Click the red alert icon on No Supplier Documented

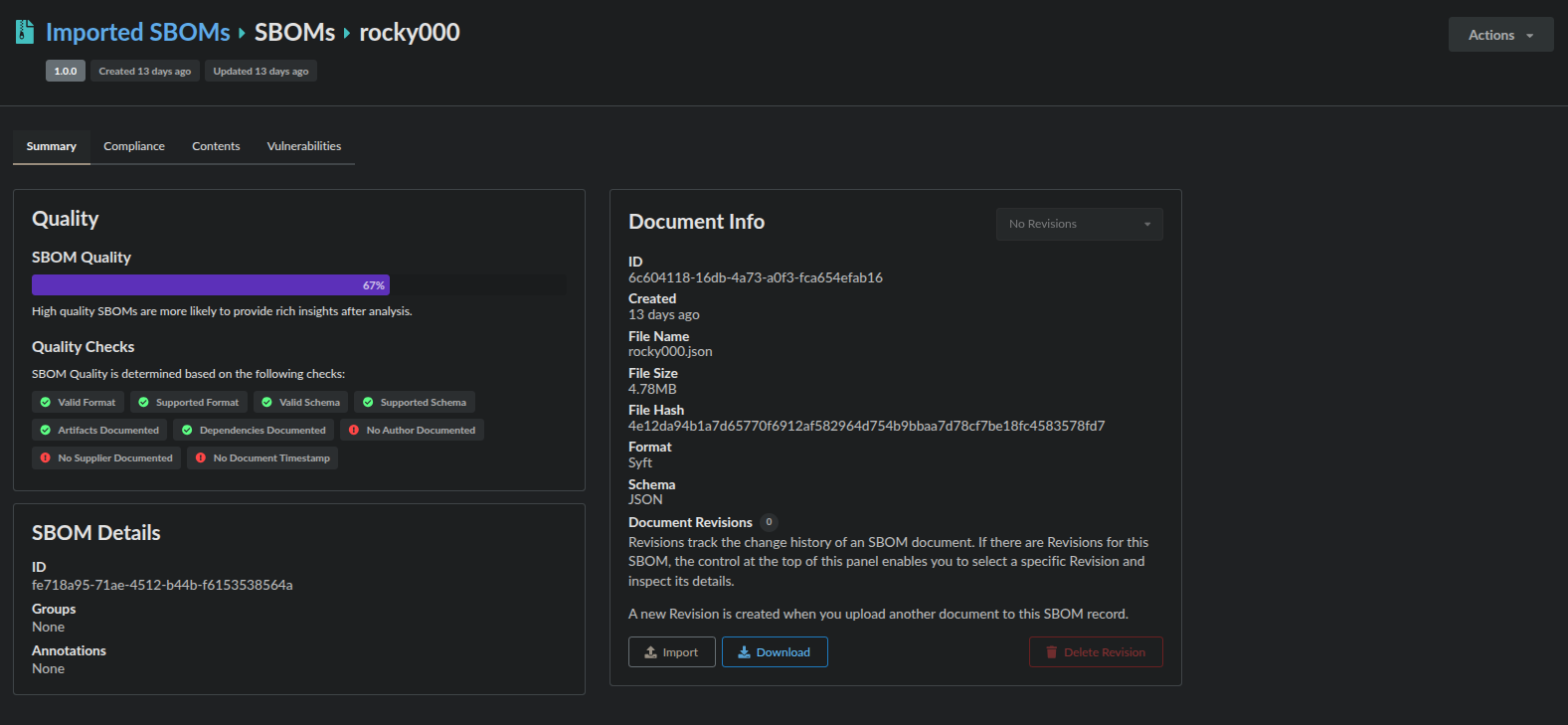(46, 458)
